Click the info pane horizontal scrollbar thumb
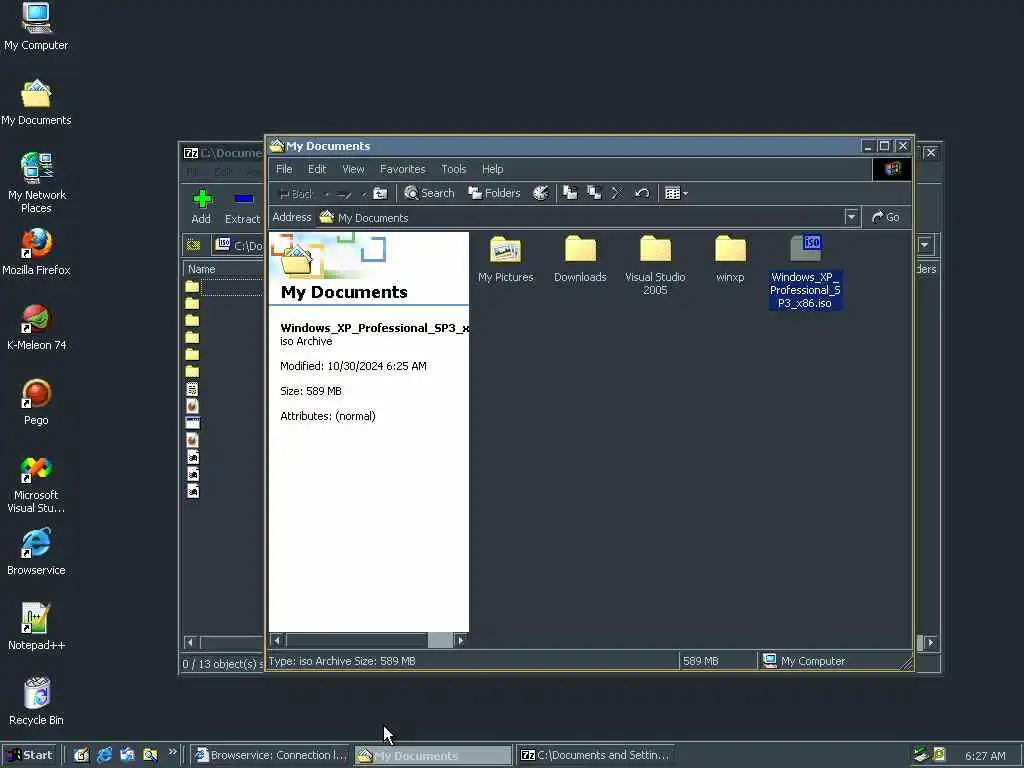The height and width of the screenshot is (768, 1024). click(440, 641)
